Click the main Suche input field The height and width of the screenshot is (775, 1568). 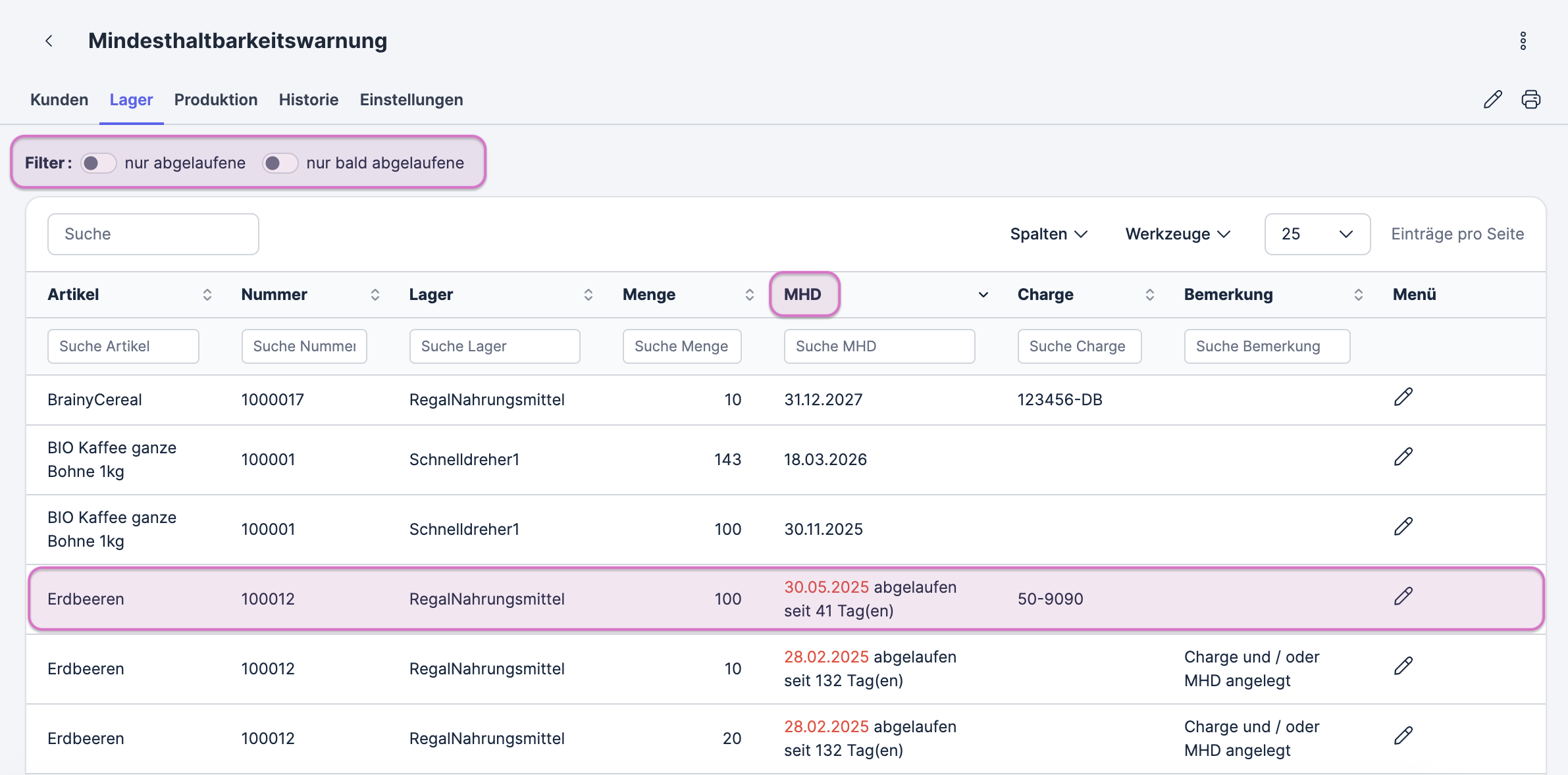pyautogui.click(x=153, y=234)
